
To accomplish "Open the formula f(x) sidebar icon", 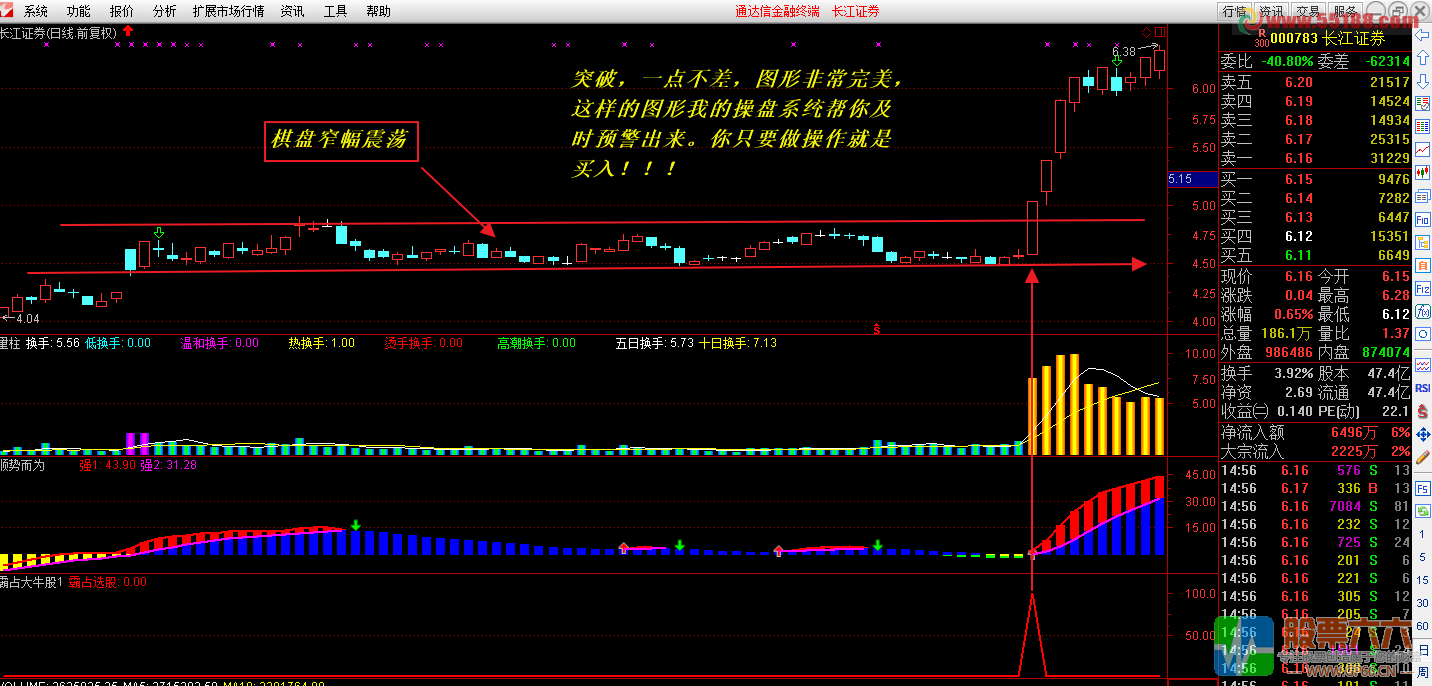I will pos(1422,312).
